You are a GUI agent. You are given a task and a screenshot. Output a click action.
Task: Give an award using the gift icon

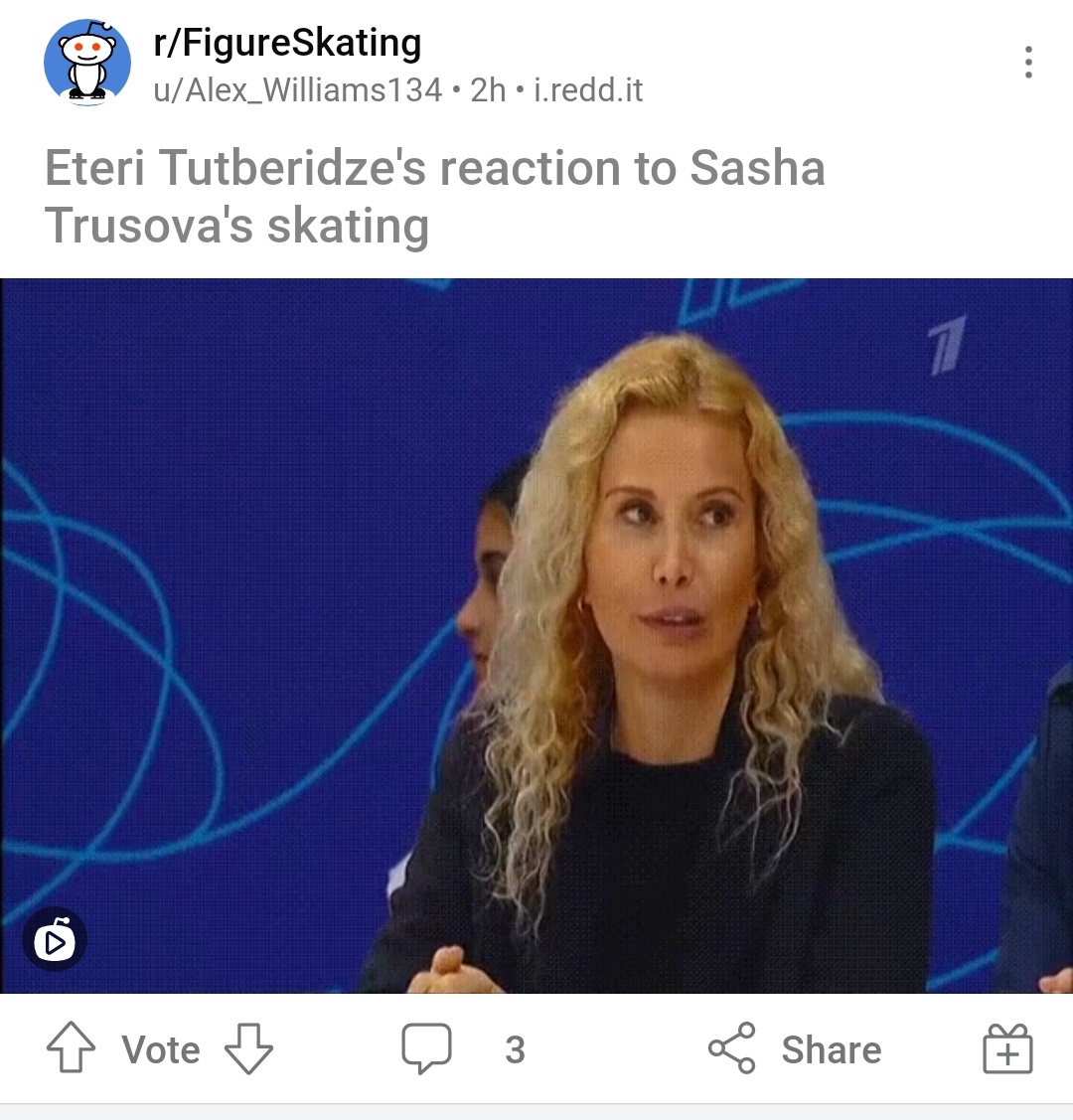(x=1007, y=1048)
